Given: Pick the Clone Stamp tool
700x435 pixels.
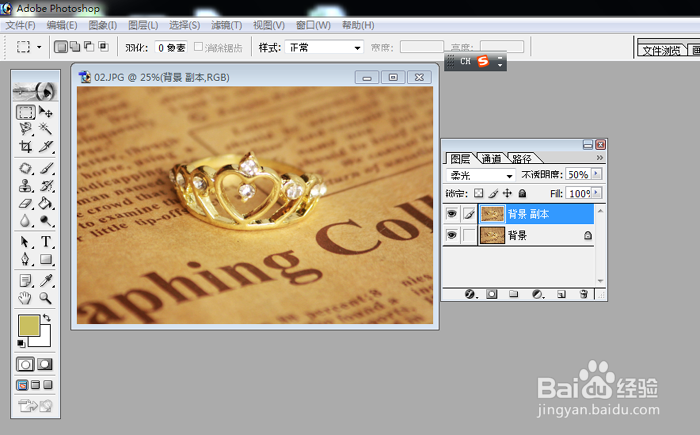Looking at the screenshot, I should (25, 186).
